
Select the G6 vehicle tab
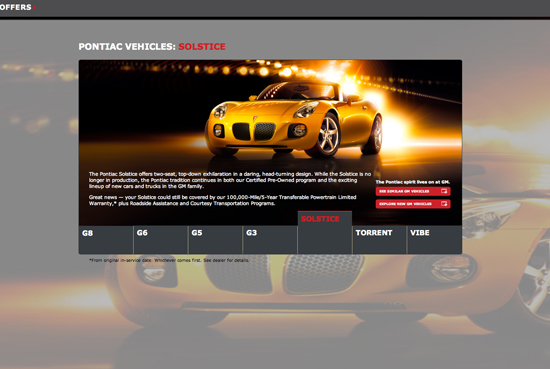tap(161, 240)
